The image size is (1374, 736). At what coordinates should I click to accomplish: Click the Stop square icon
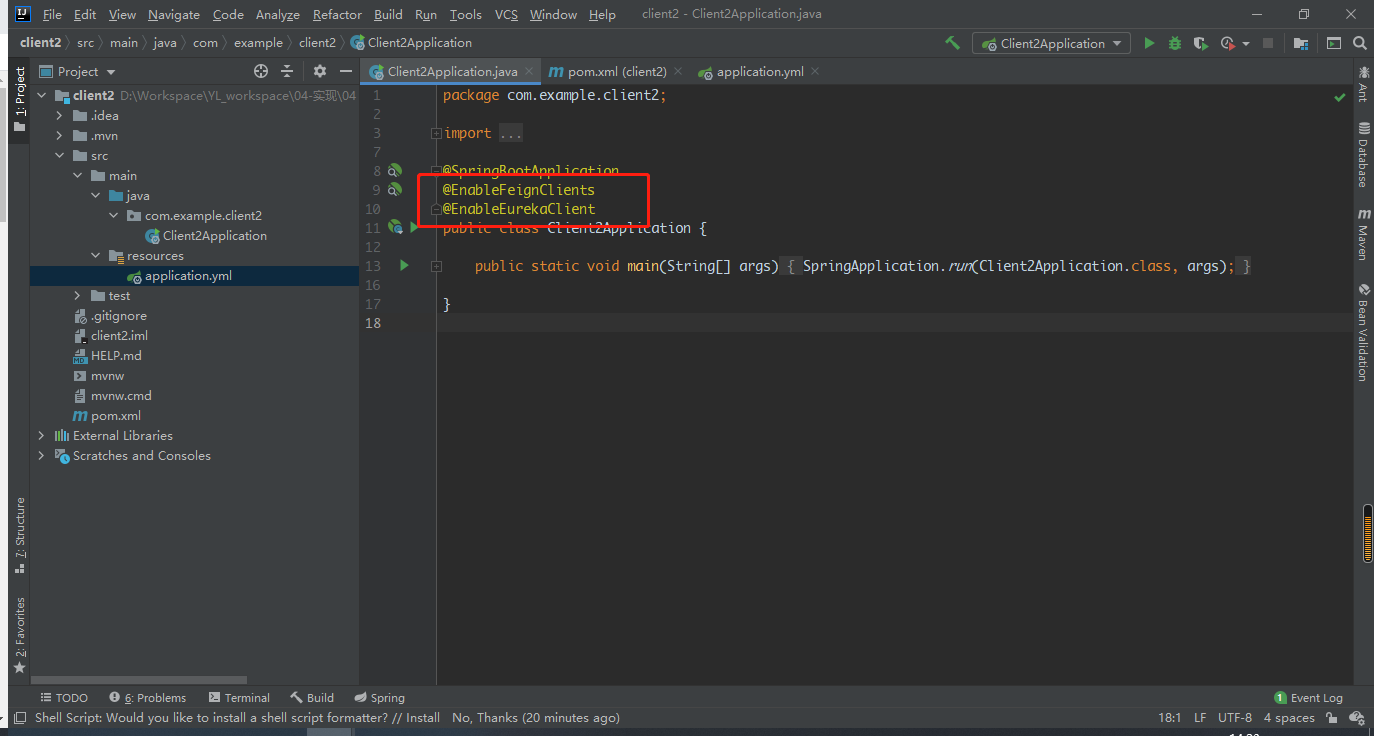click(1268, 43)
